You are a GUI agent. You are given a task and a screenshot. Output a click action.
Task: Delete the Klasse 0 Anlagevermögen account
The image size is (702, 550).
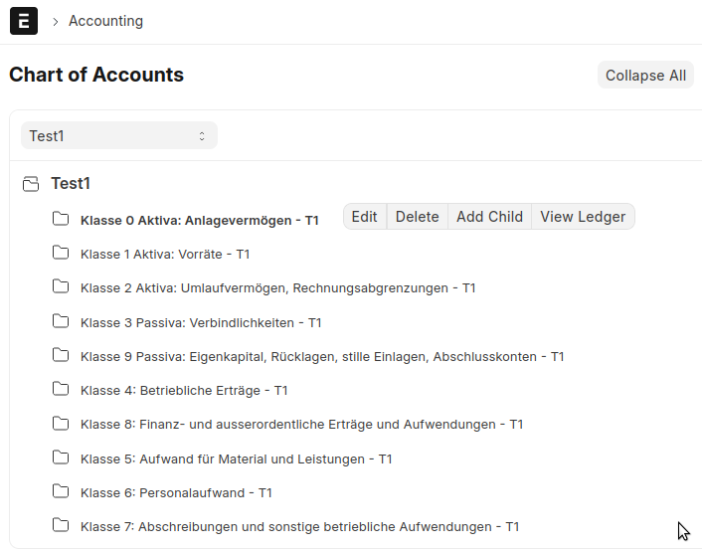tap(417, 217)
